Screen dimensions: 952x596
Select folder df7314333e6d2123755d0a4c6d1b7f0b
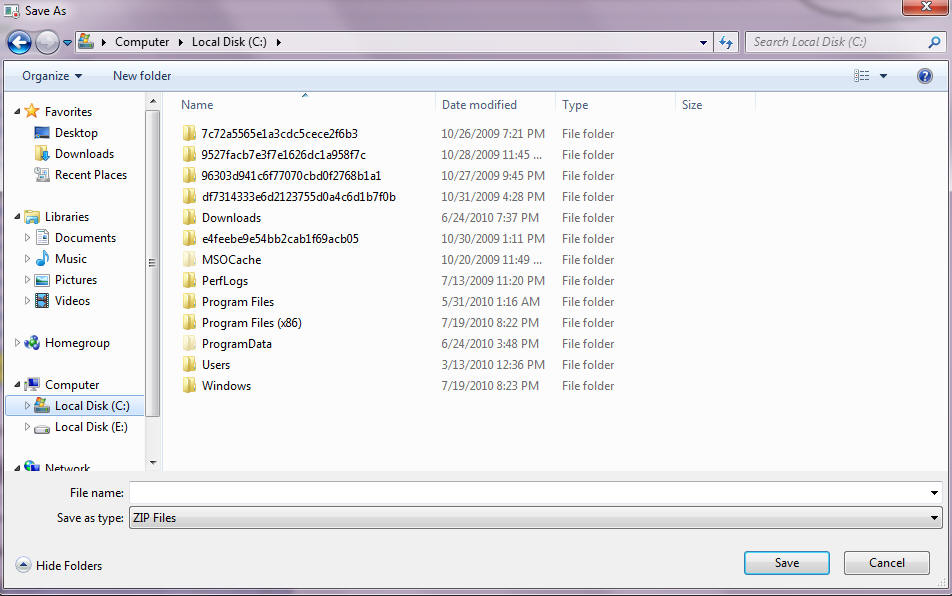pyautogui.click(x=299, y=197)
